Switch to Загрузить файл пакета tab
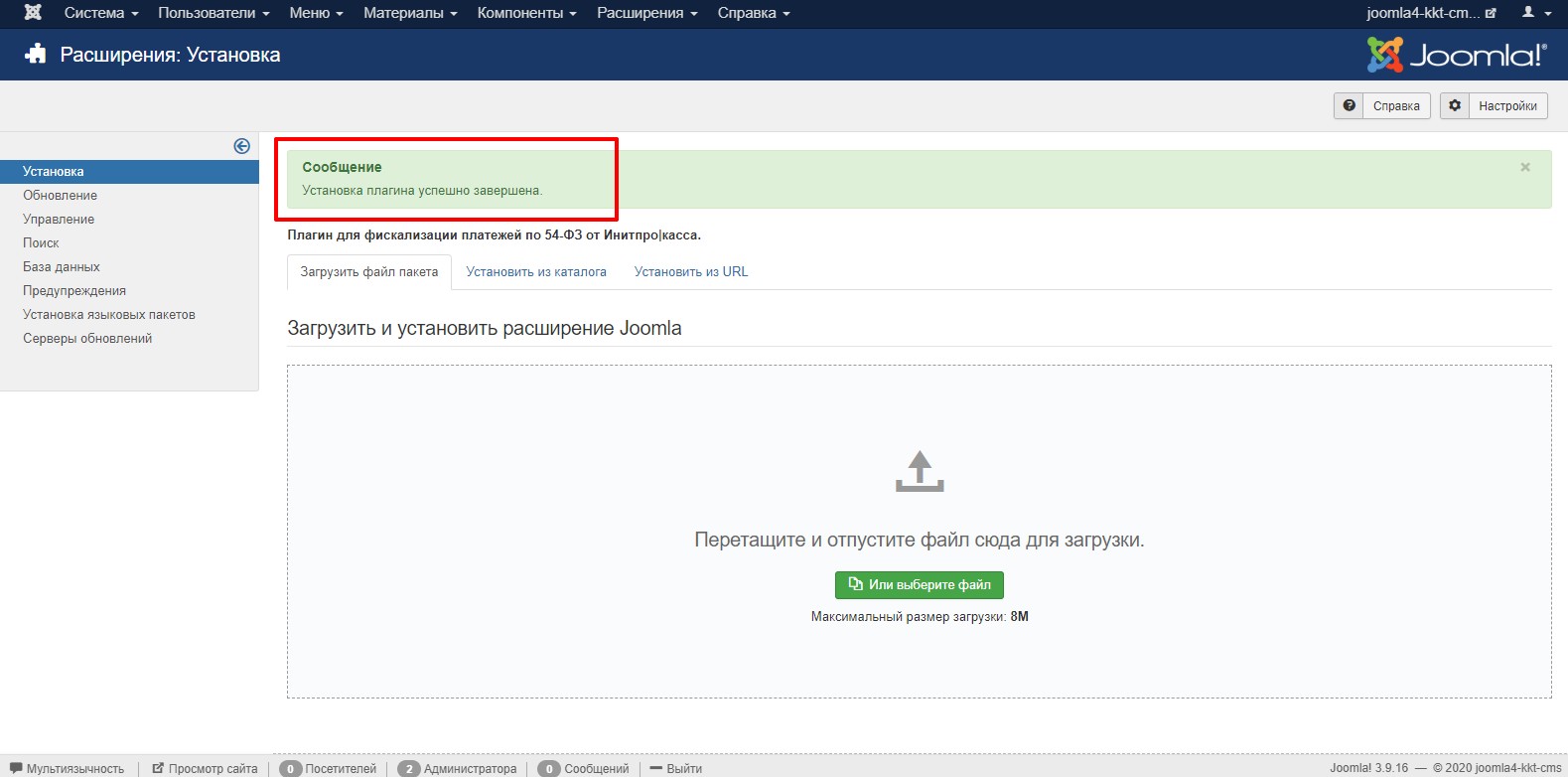Viewport: 1568px width, 777px height. point(369,272)
